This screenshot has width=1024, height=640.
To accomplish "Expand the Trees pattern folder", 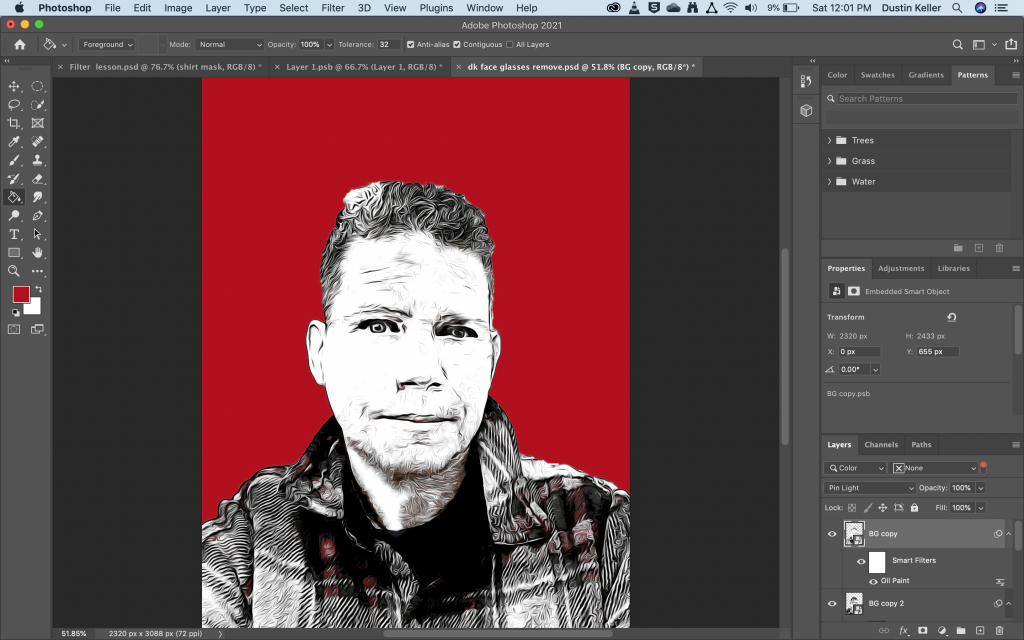I will [829, 141].
